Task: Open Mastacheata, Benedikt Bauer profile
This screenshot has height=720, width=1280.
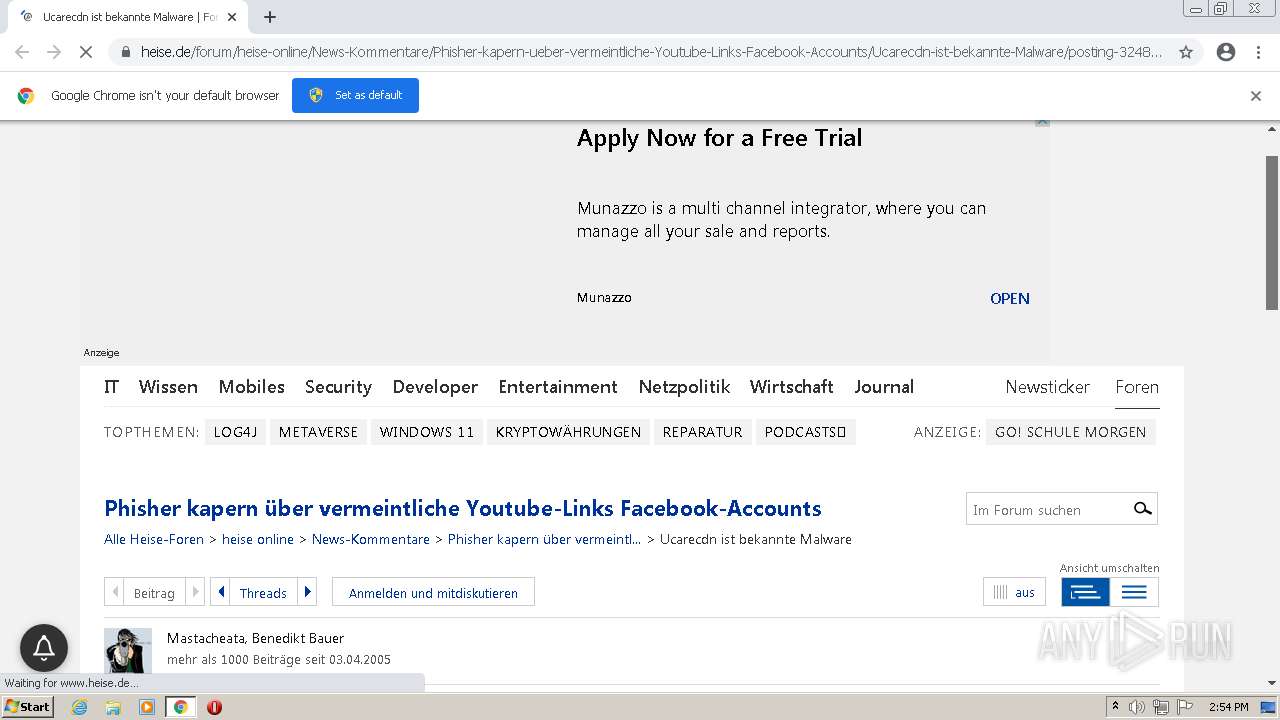Action: (x=255, y=638)
